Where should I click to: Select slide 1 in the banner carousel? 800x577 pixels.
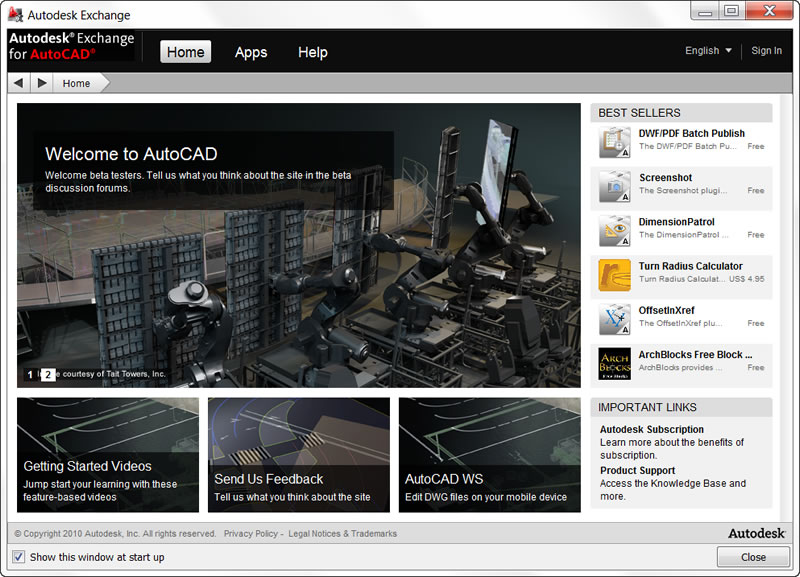coord(28,373)
